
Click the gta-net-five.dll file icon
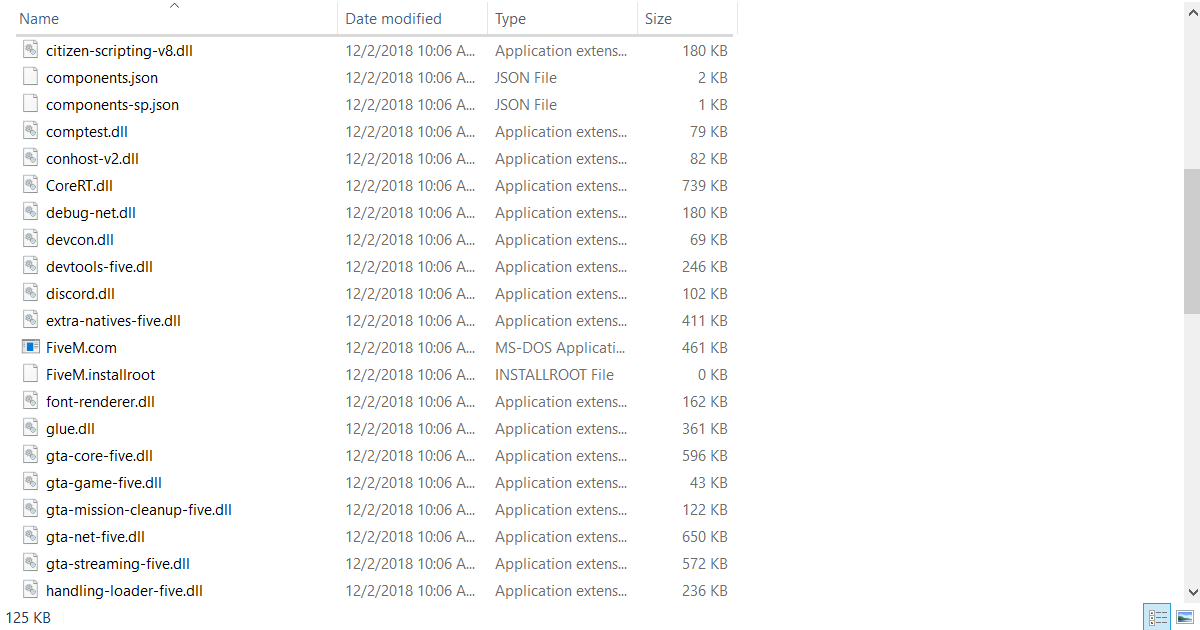point(30,537)
